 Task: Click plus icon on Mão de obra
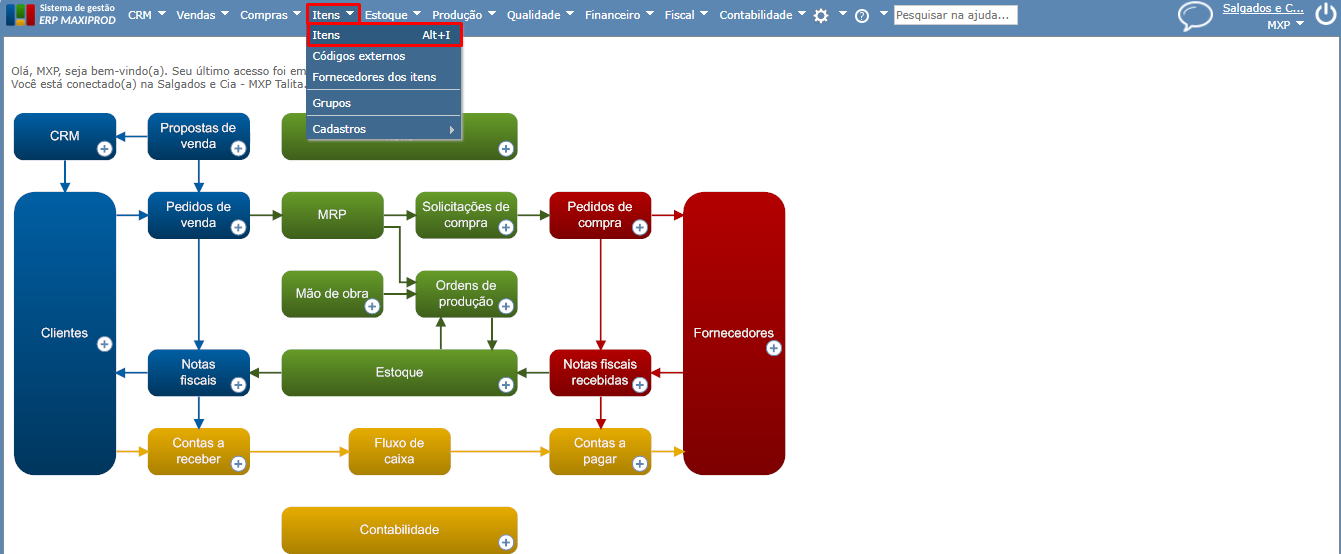(372, 307)
